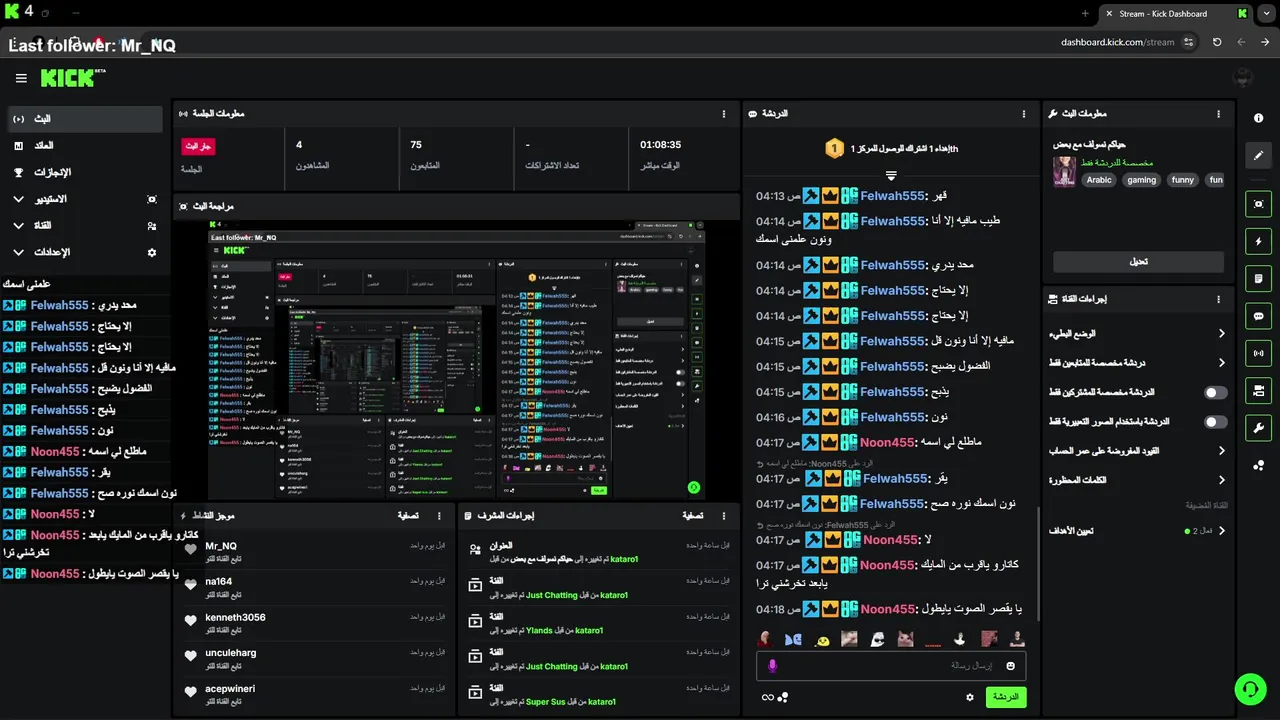Toggle the chat bubble widget icon in right rail

(1258, 316)
